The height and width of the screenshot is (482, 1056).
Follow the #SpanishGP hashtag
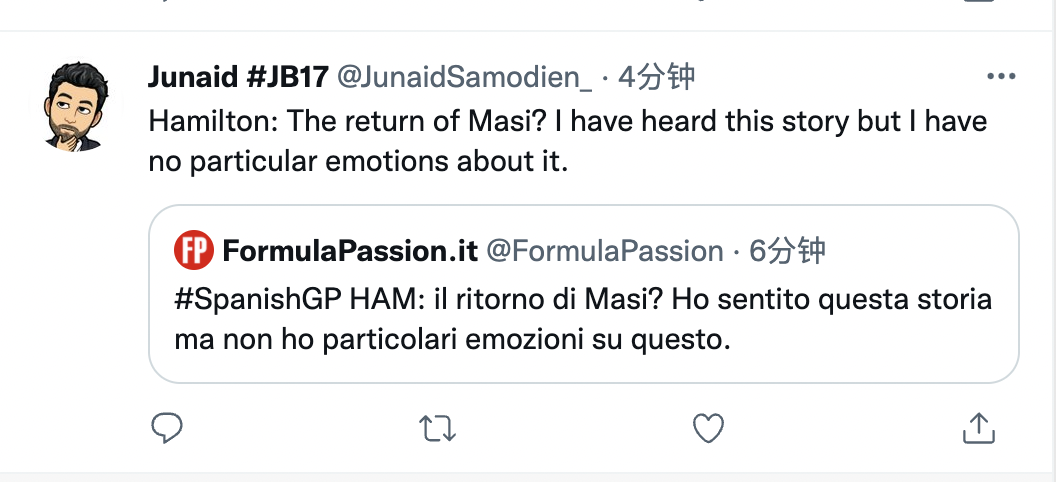(259, 300)
